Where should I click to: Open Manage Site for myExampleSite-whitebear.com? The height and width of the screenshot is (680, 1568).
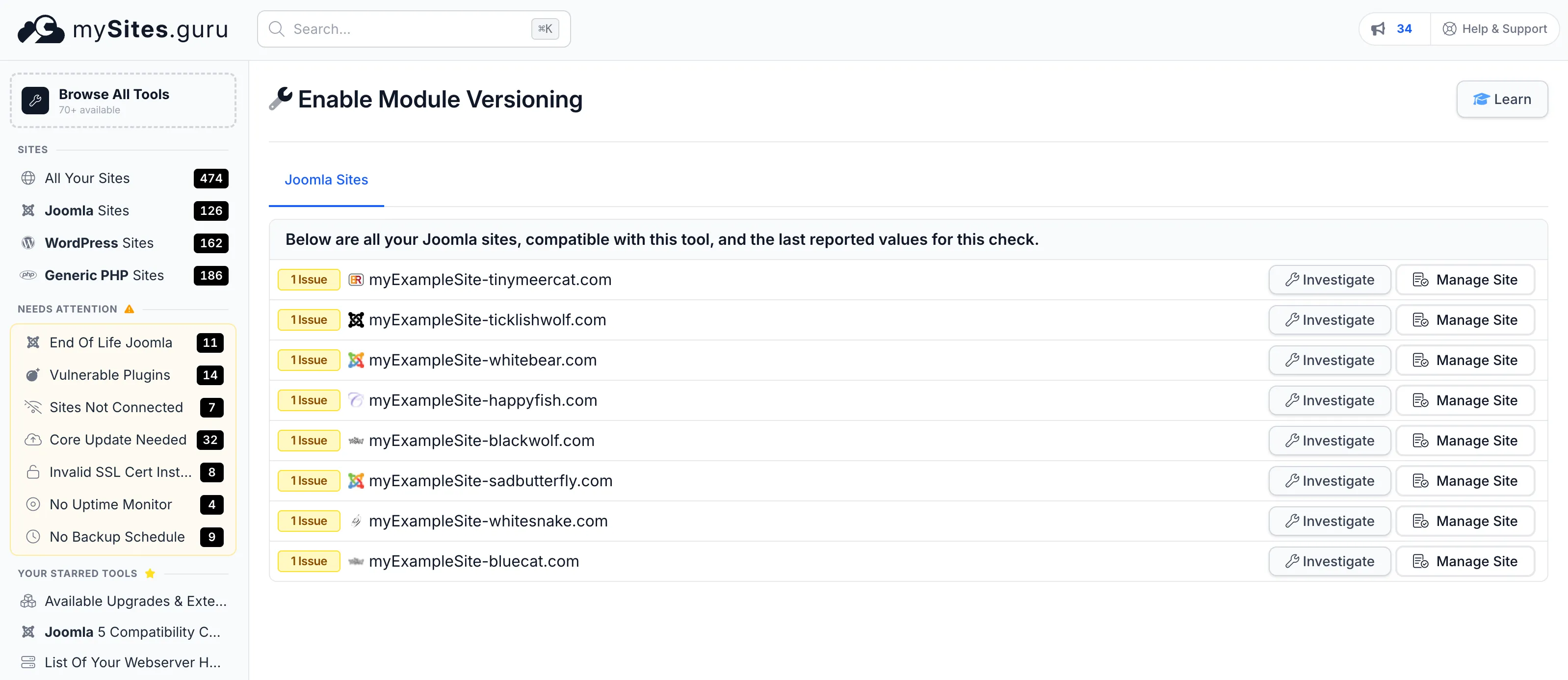pyautogui.click(x=1465, y=360)
